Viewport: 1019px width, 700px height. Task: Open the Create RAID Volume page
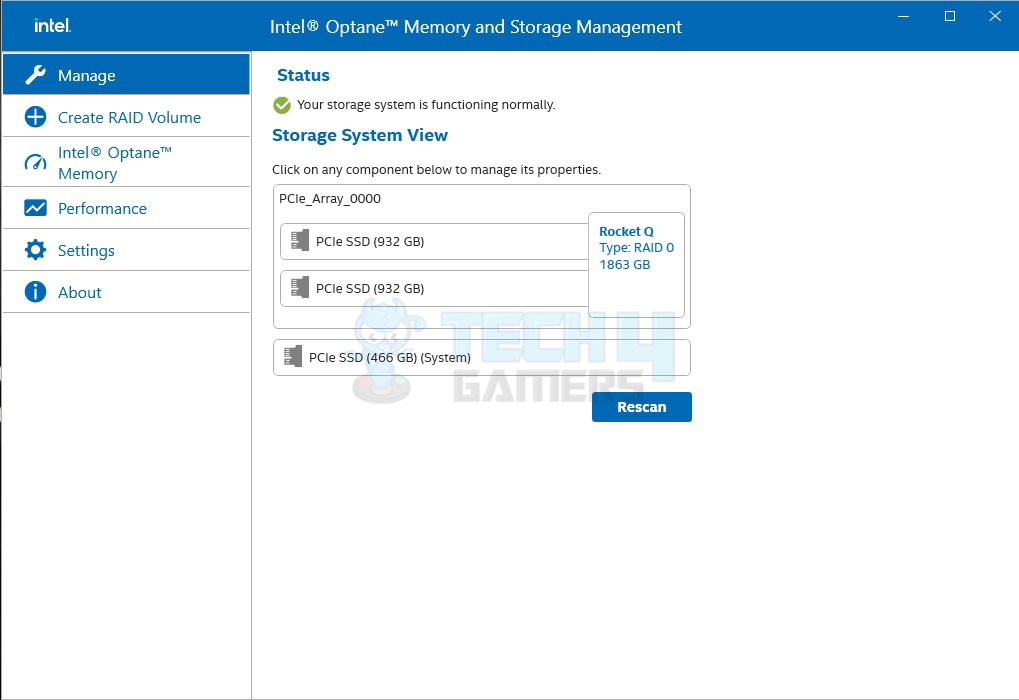coord(126,117)
